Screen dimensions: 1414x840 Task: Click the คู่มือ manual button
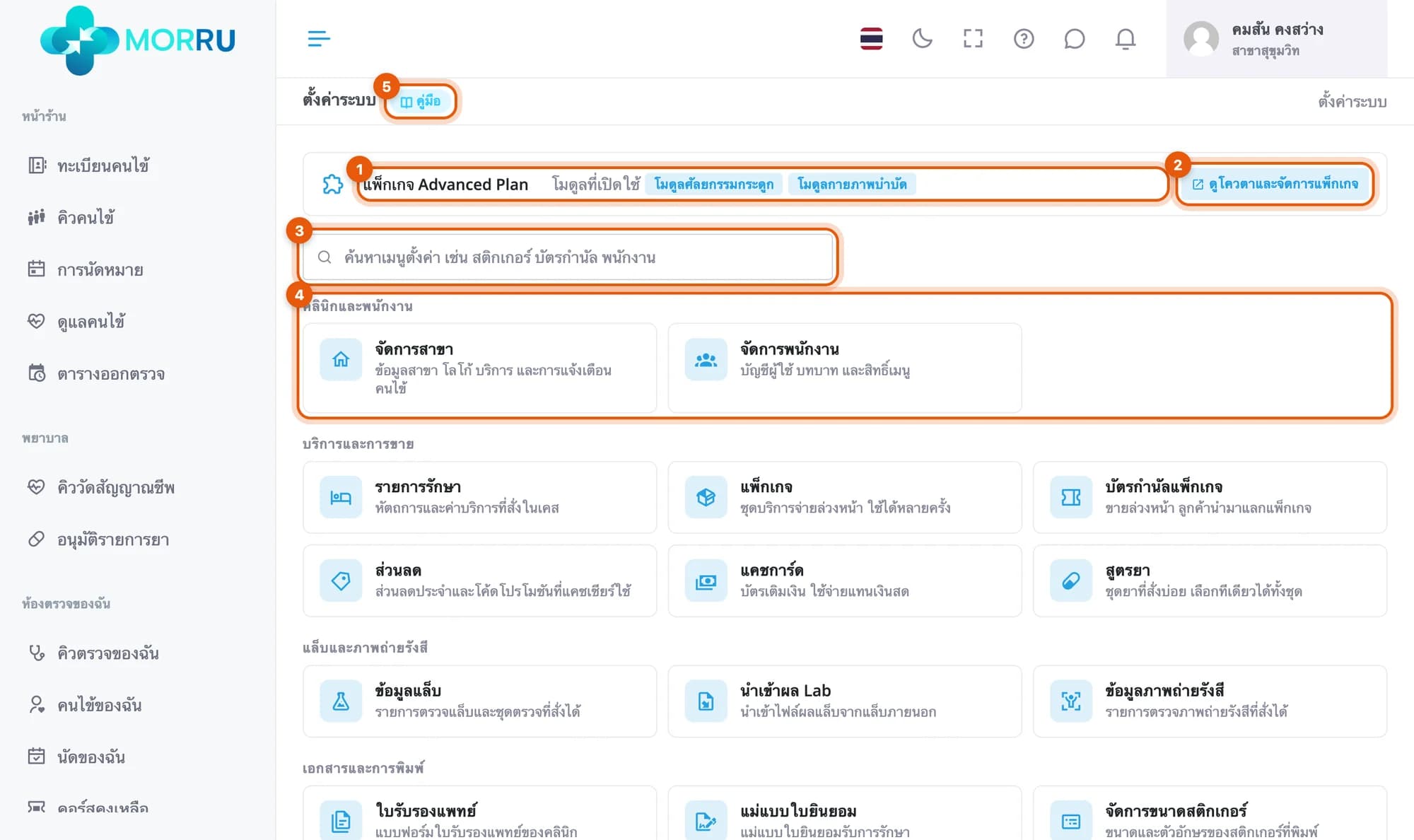pyautogui.click(x=421, y=101)
